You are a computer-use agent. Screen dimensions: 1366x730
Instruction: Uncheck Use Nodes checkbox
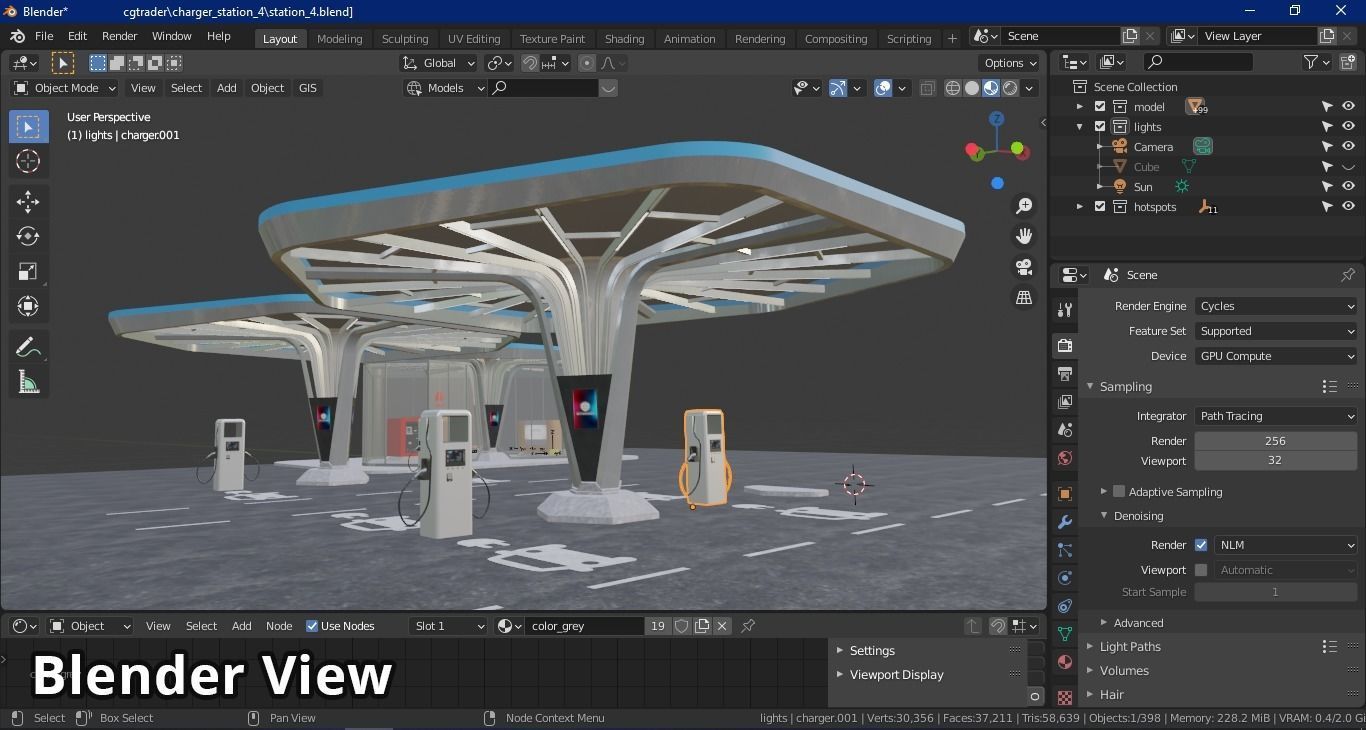pos(312,626)
